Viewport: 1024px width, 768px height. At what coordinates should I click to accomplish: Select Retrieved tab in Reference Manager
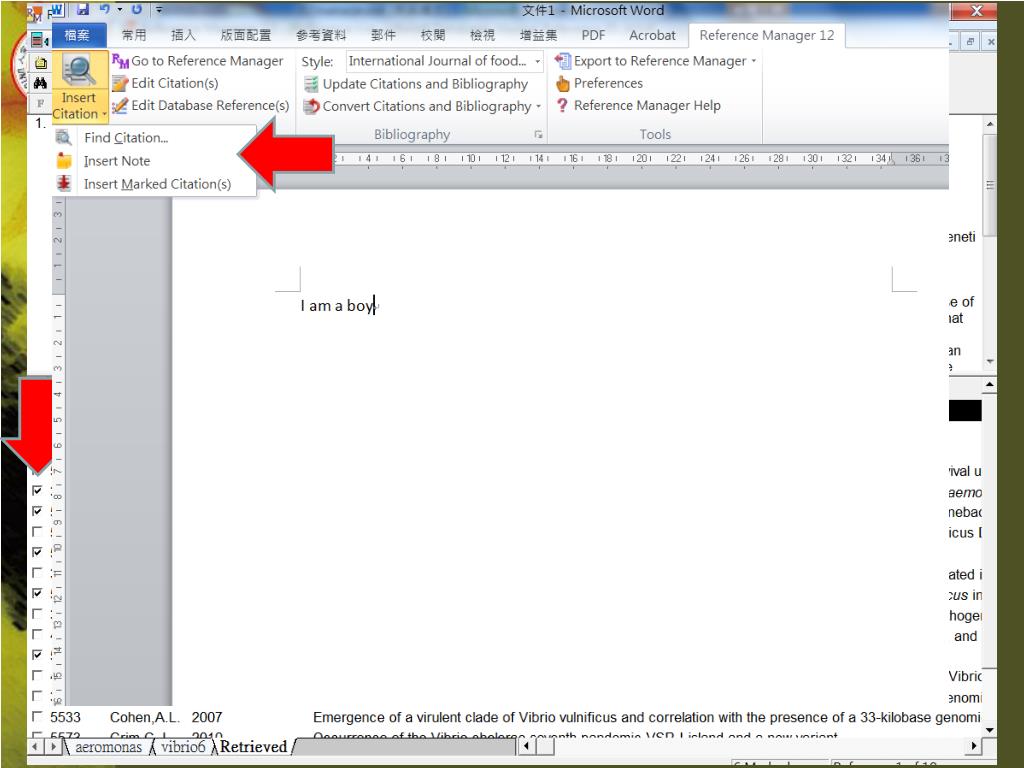click(253, 746)
